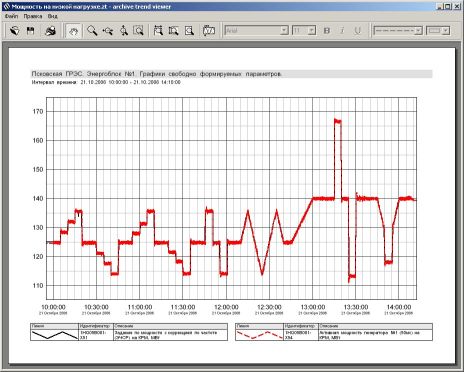Click the red spike peak near 167

tap(338, 121)
